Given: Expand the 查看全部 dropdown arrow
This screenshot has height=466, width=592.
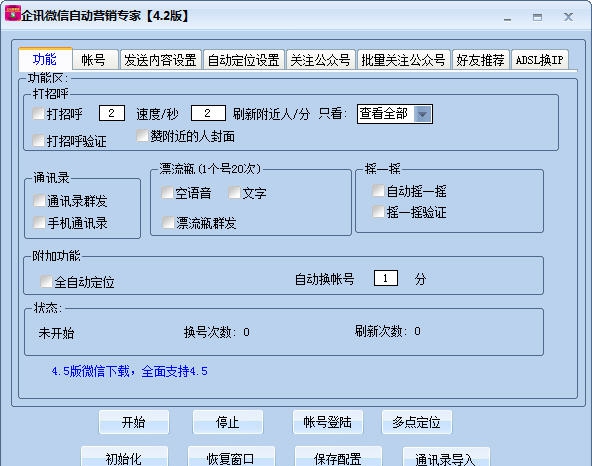Looking at the screenshot, I should click(x=422, y=114).
